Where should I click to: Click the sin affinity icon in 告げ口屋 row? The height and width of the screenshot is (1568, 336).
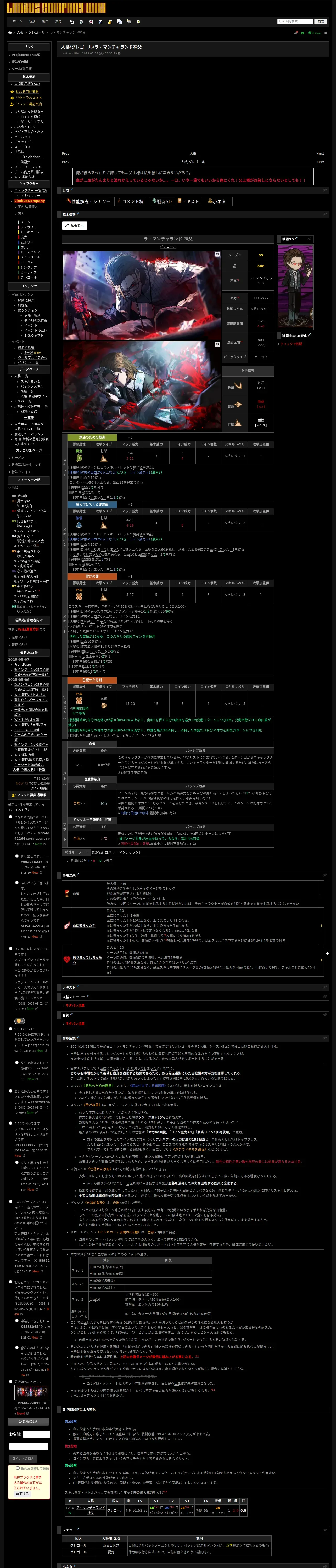(79, 597)
